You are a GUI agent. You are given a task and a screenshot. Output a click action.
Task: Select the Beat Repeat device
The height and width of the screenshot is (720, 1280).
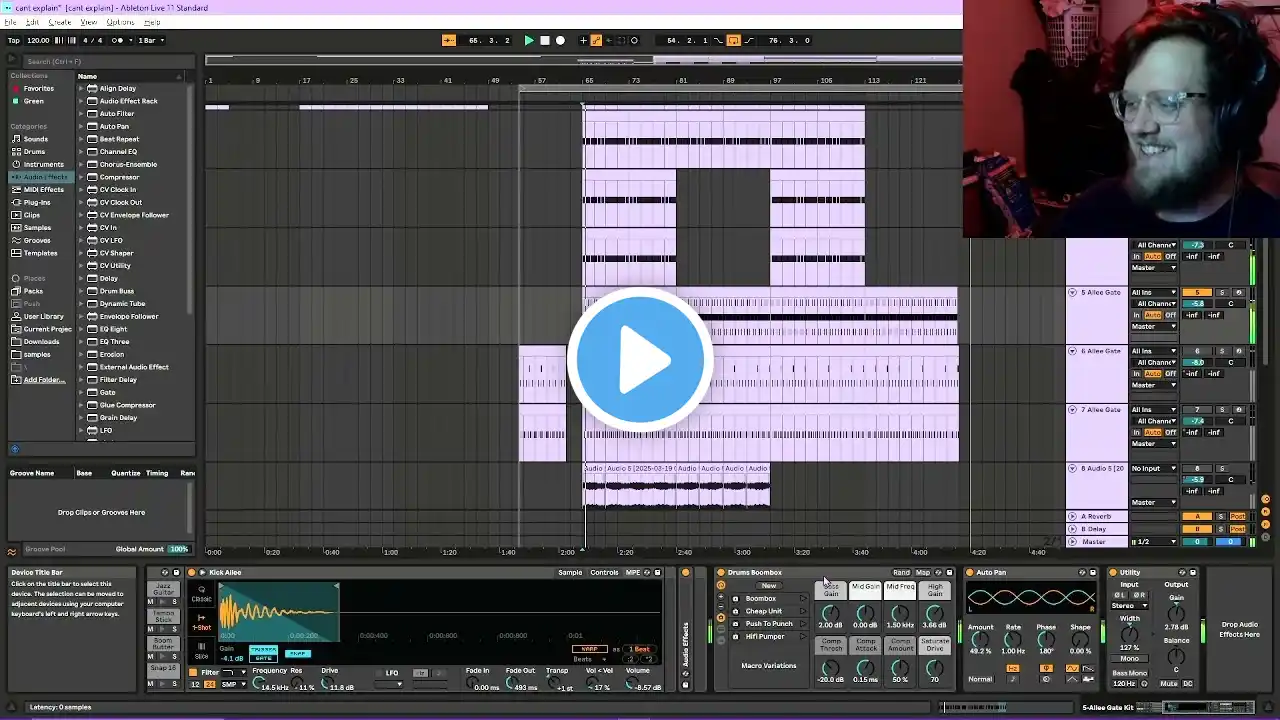point(119,139)
